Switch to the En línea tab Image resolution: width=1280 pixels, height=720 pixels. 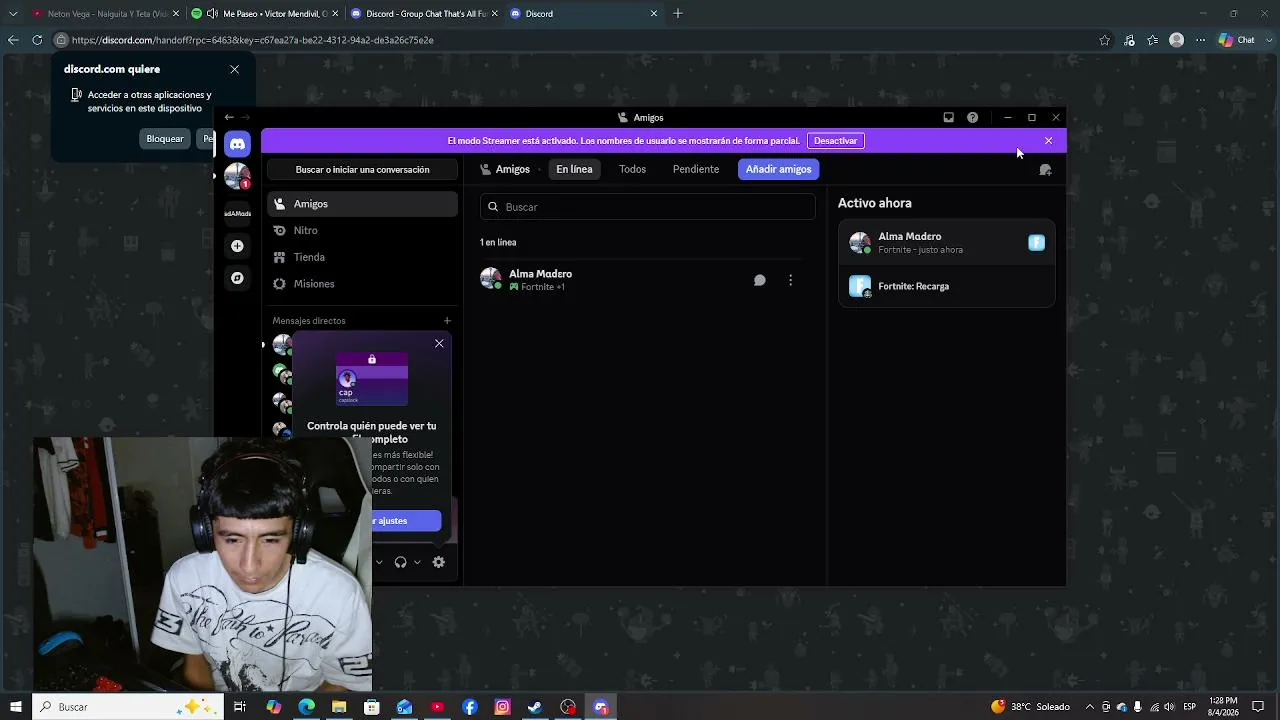pyautogui.click(x=574, y=169)
